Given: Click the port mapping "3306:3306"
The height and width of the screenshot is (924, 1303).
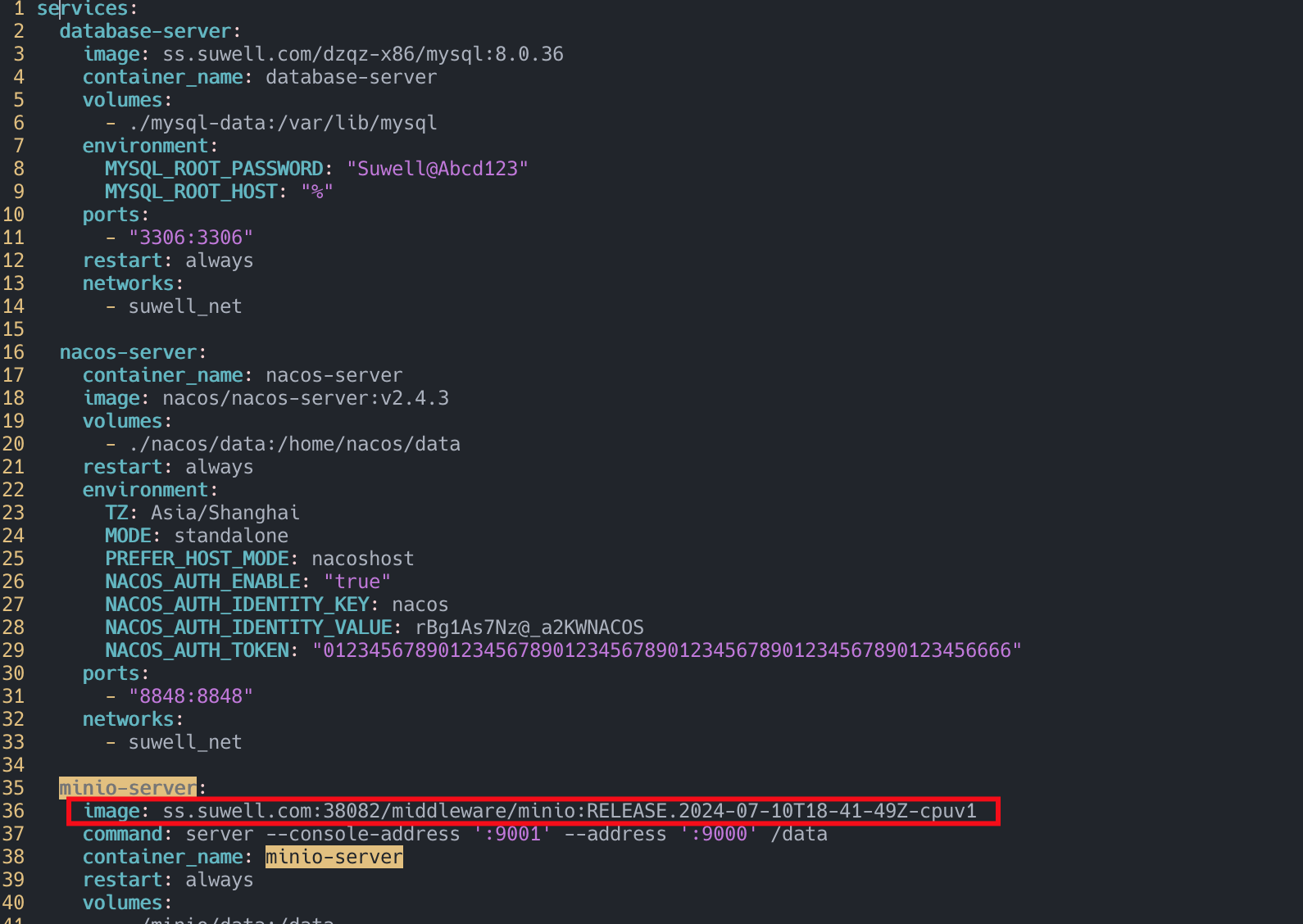Looking at the screenshot, I should pyautogui.click(x=191, y=238).
